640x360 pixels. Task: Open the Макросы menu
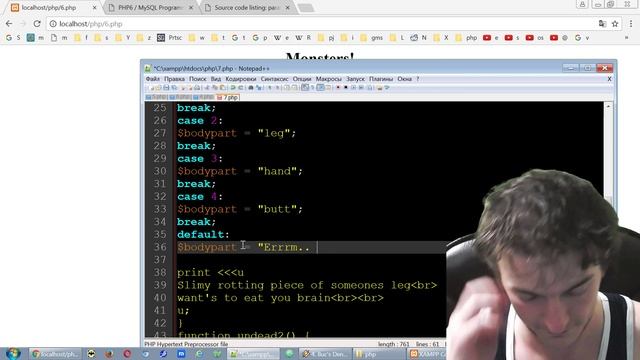pos(329,79)
